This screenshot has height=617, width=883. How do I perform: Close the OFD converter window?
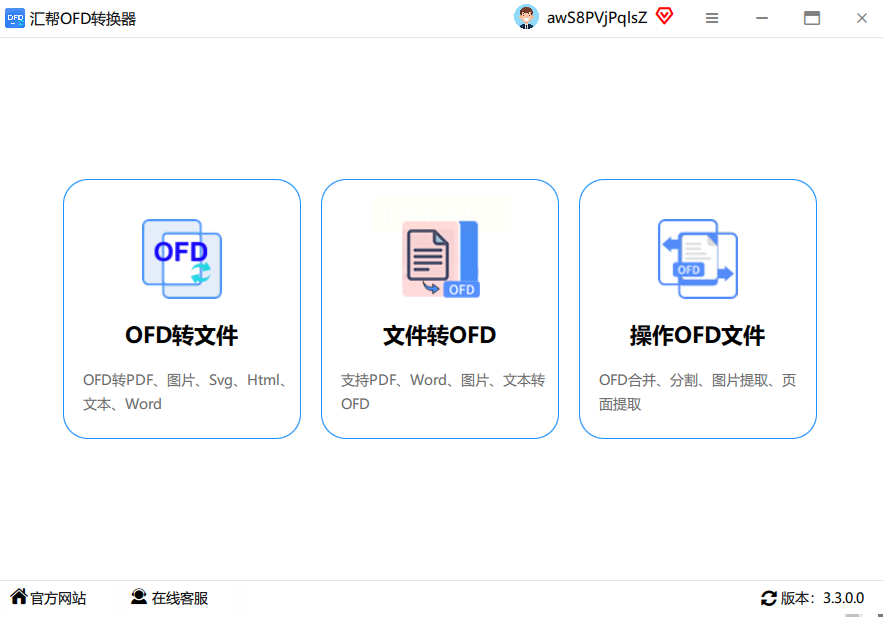(x=862, y=18)
